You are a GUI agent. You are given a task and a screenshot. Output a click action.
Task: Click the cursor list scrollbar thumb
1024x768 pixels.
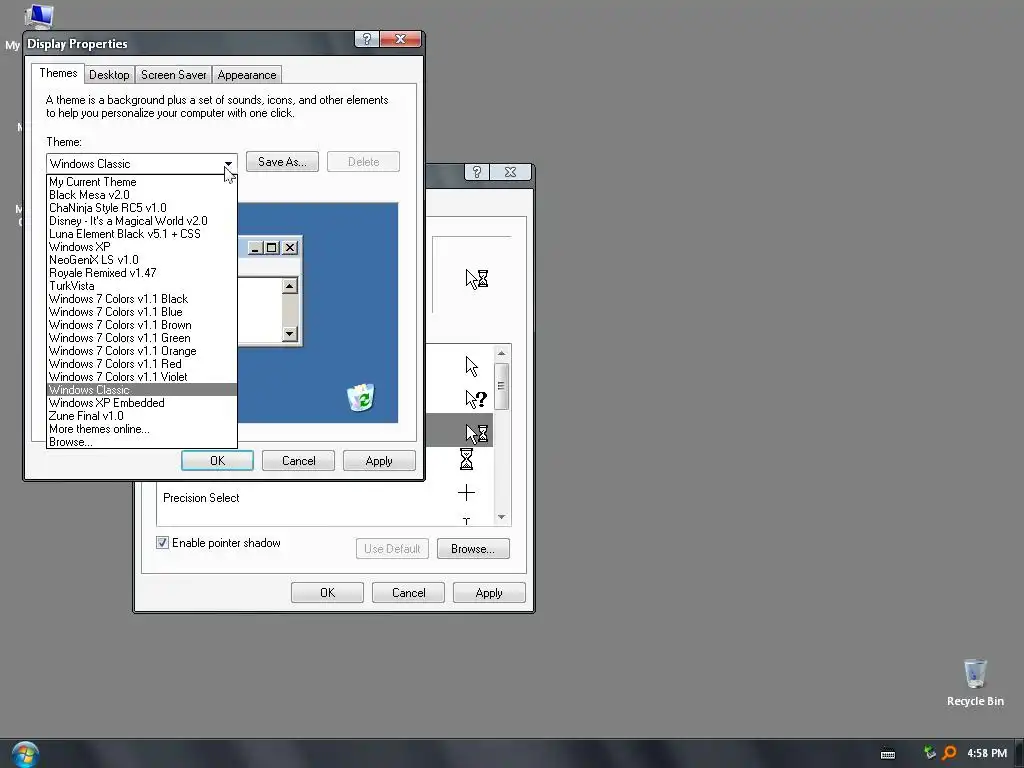pos(502,386)
